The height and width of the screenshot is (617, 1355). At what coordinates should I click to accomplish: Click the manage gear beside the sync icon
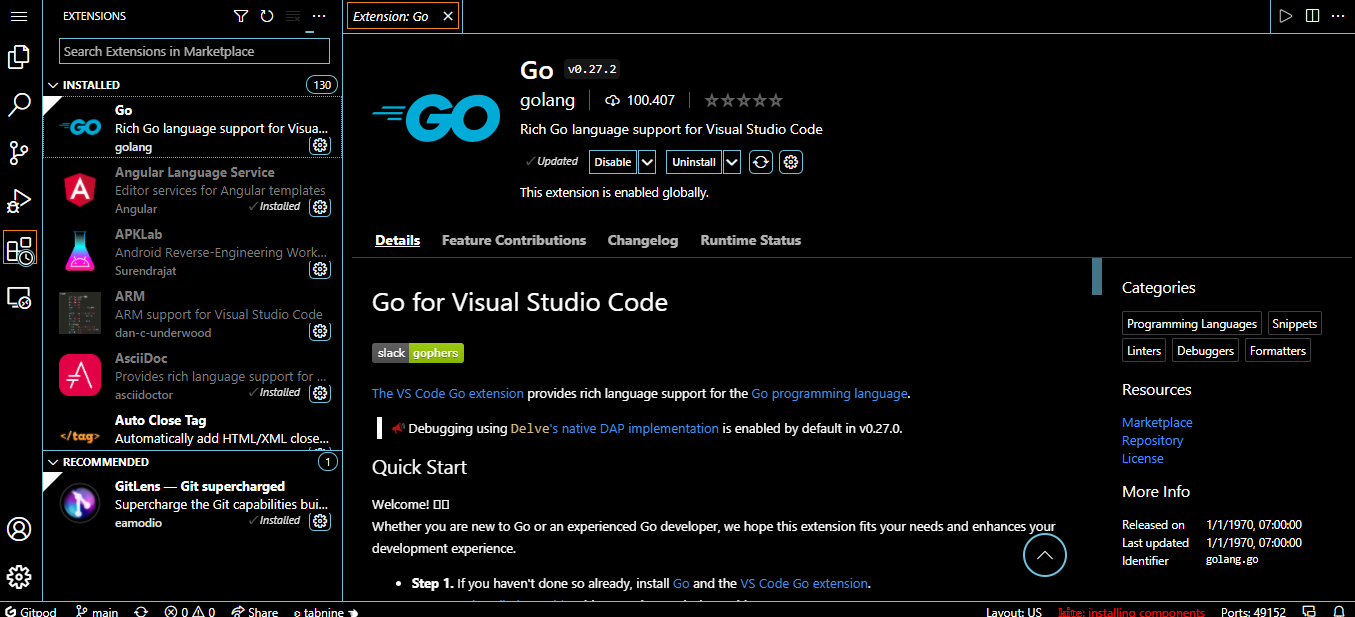click(791, 162)
